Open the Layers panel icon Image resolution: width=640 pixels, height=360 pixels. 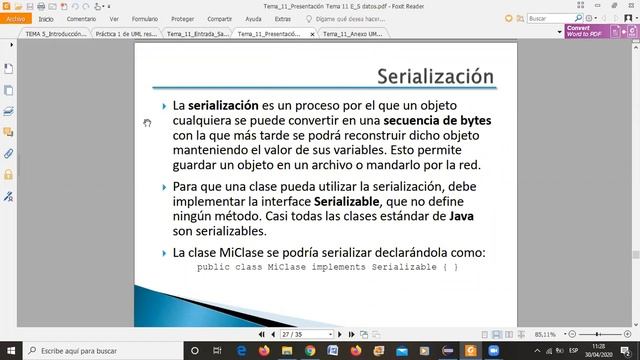tap(8, 111)
